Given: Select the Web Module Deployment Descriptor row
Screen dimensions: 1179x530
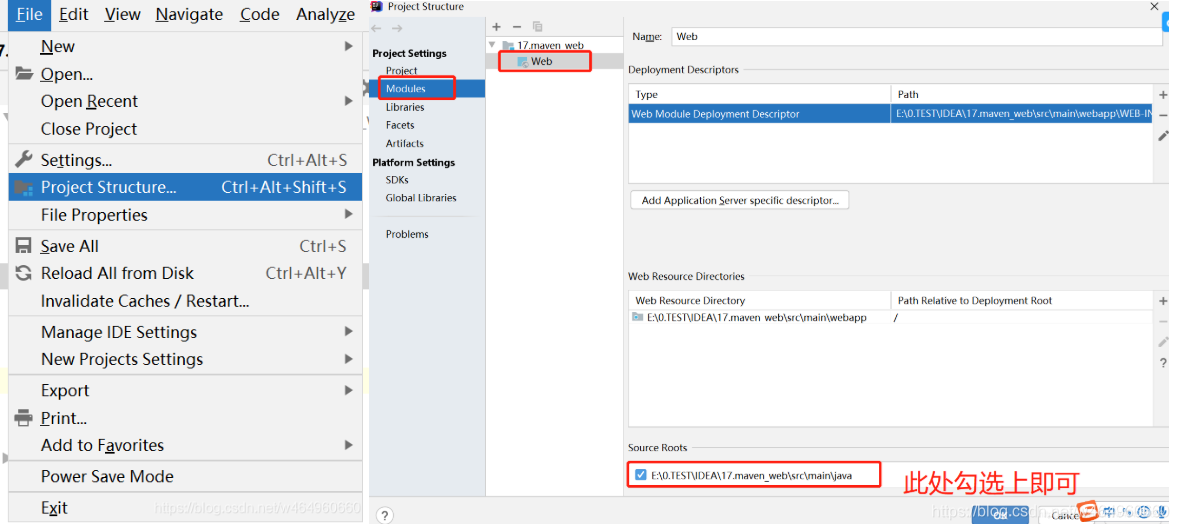Looking at the screenshot, I should (x=890, y=114).
